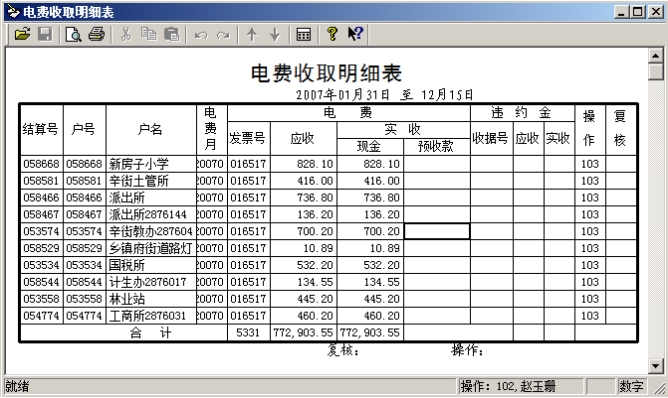
Task: Select total invoice count 5331
Action: point(248,333)
